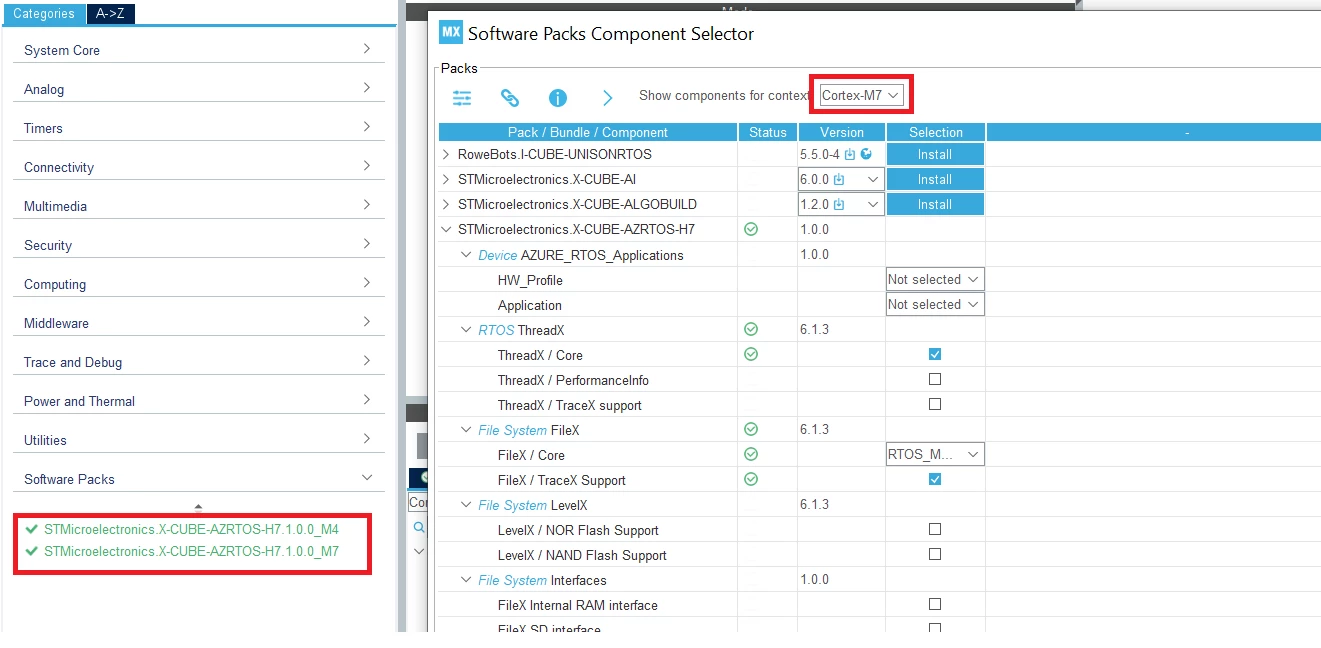Screen dimensions: 1321x648
Task: Open the Utilities category
Action: point(198,440)
